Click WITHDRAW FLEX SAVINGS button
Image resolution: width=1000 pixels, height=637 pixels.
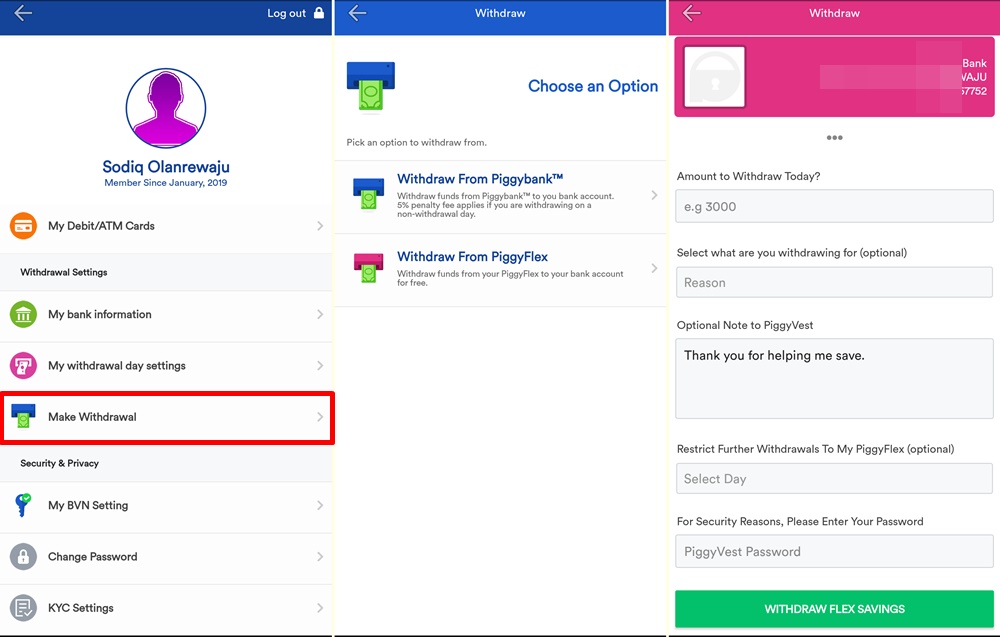[x=834, y=609]
